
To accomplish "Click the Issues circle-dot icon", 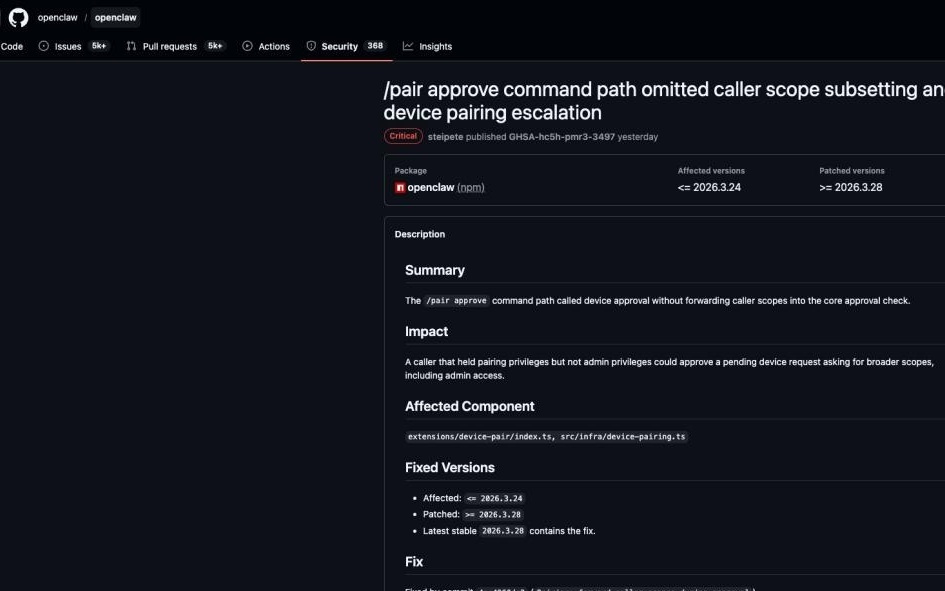I will [44, 46].
